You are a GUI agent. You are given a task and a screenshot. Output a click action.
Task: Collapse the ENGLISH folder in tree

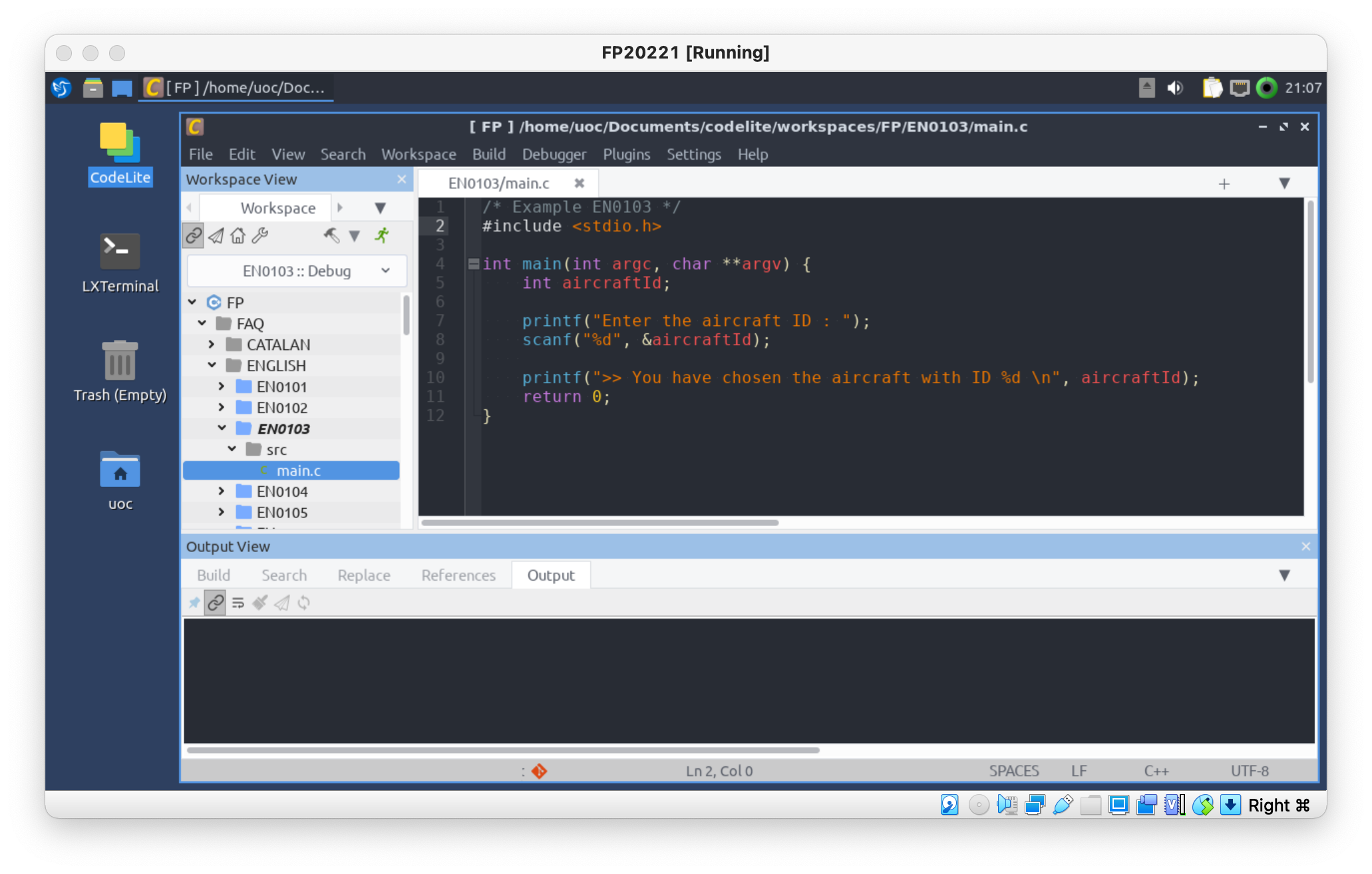212,365
